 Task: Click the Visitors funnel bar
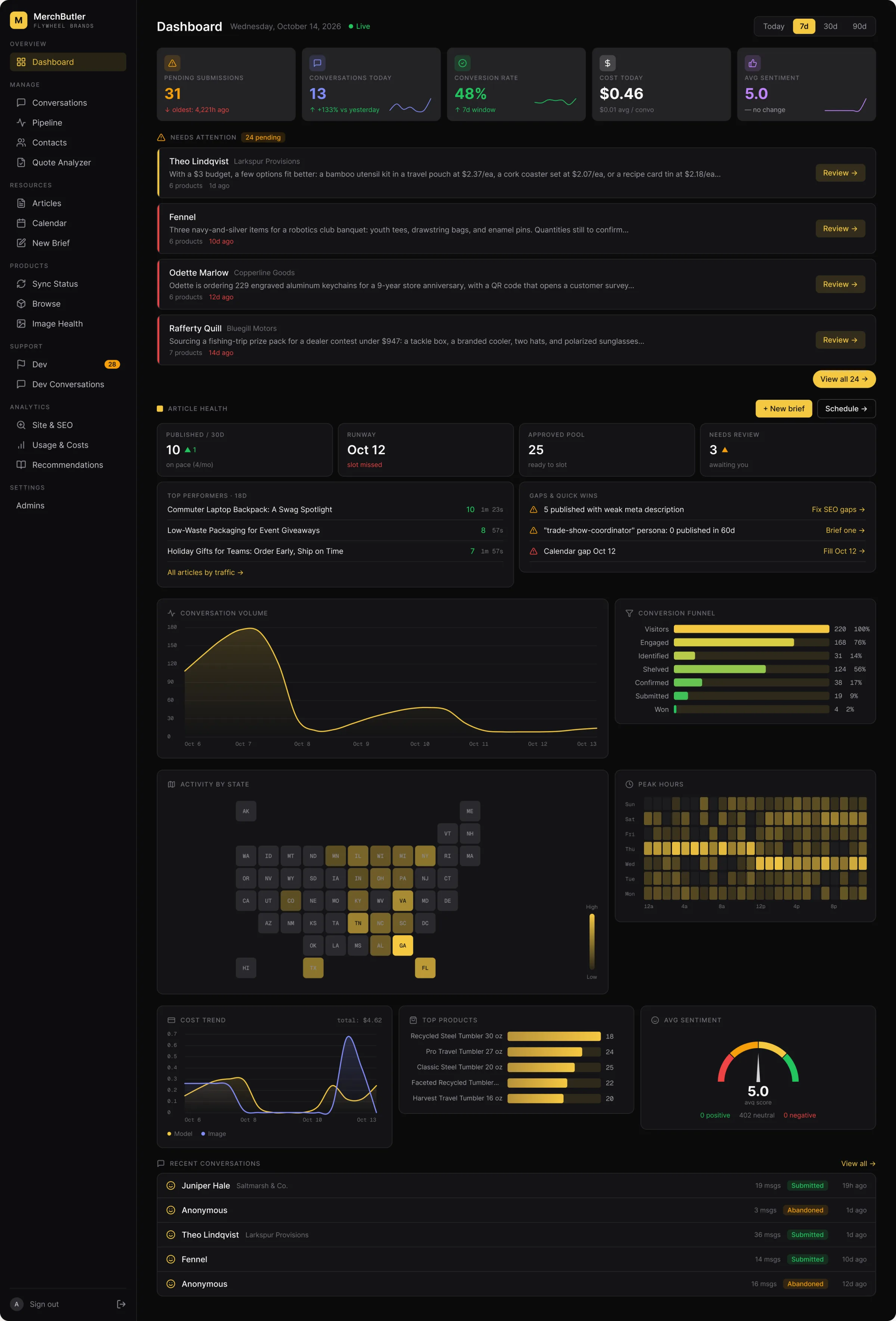coord(751,629)
